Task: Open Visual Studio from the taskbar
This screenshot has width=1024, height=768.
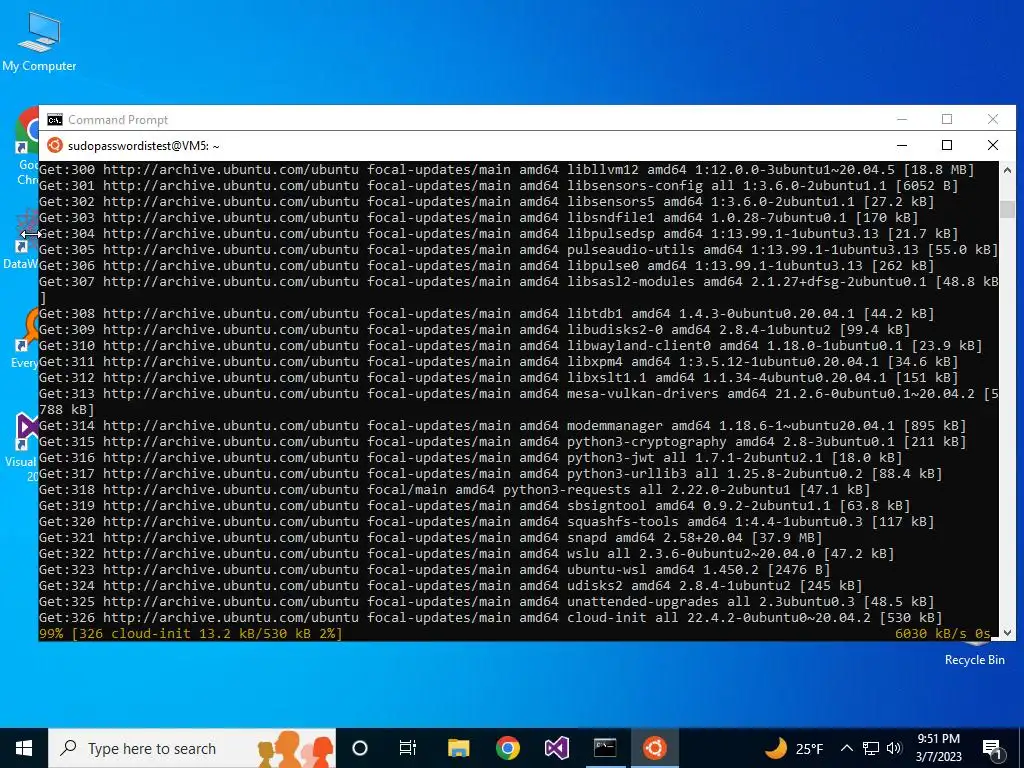Action: click(x=556, y=748)
